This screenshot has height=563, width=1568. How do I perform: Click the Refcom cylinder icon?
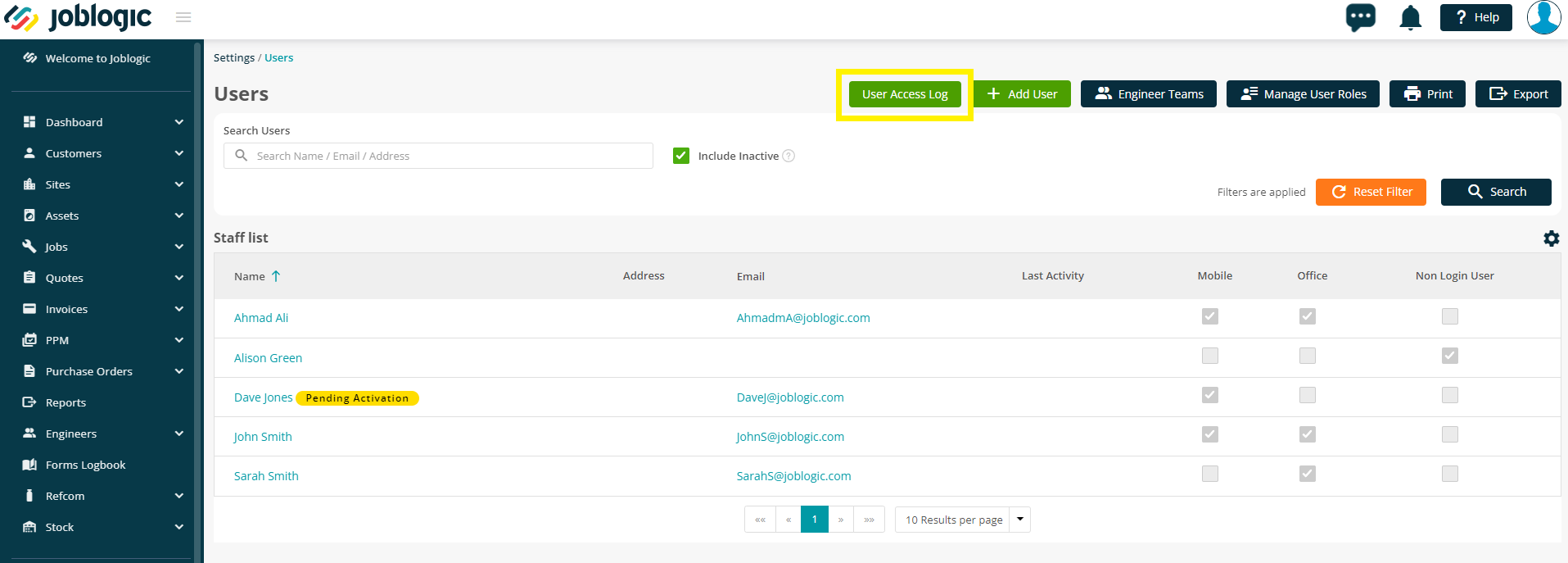(29, 496)
